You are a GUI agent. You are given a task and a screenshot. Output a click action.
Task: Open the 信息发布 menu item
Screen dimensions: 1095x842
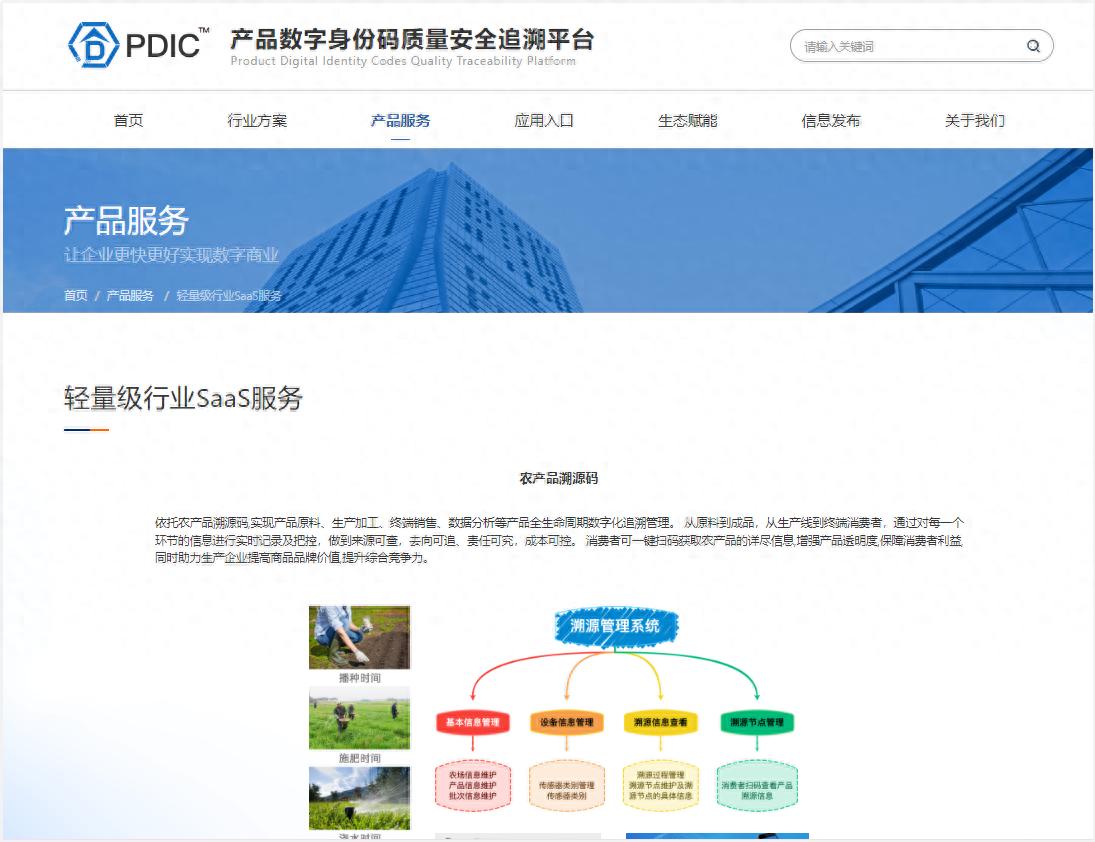click(x=831, y=121)
